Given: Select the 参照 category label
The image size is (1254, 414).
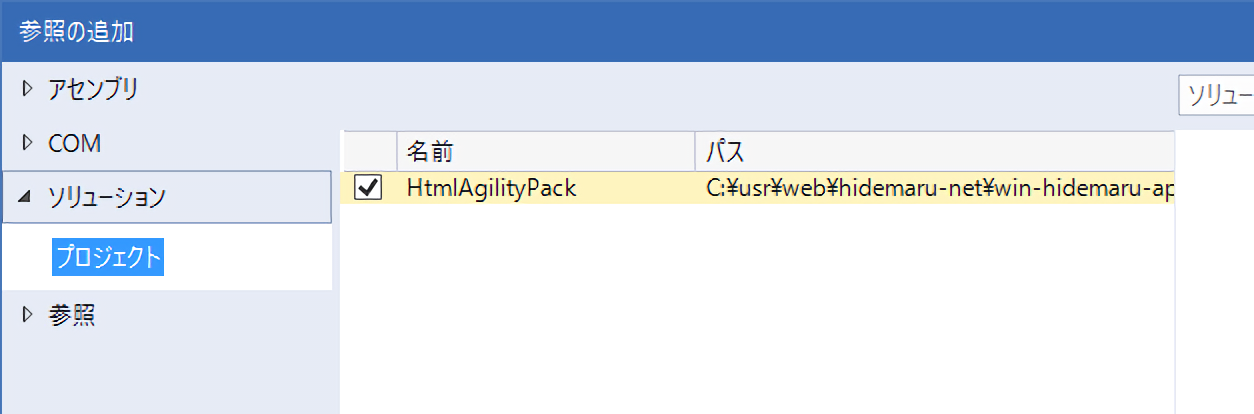Looking at the screenshot, I should coord(72,316).
